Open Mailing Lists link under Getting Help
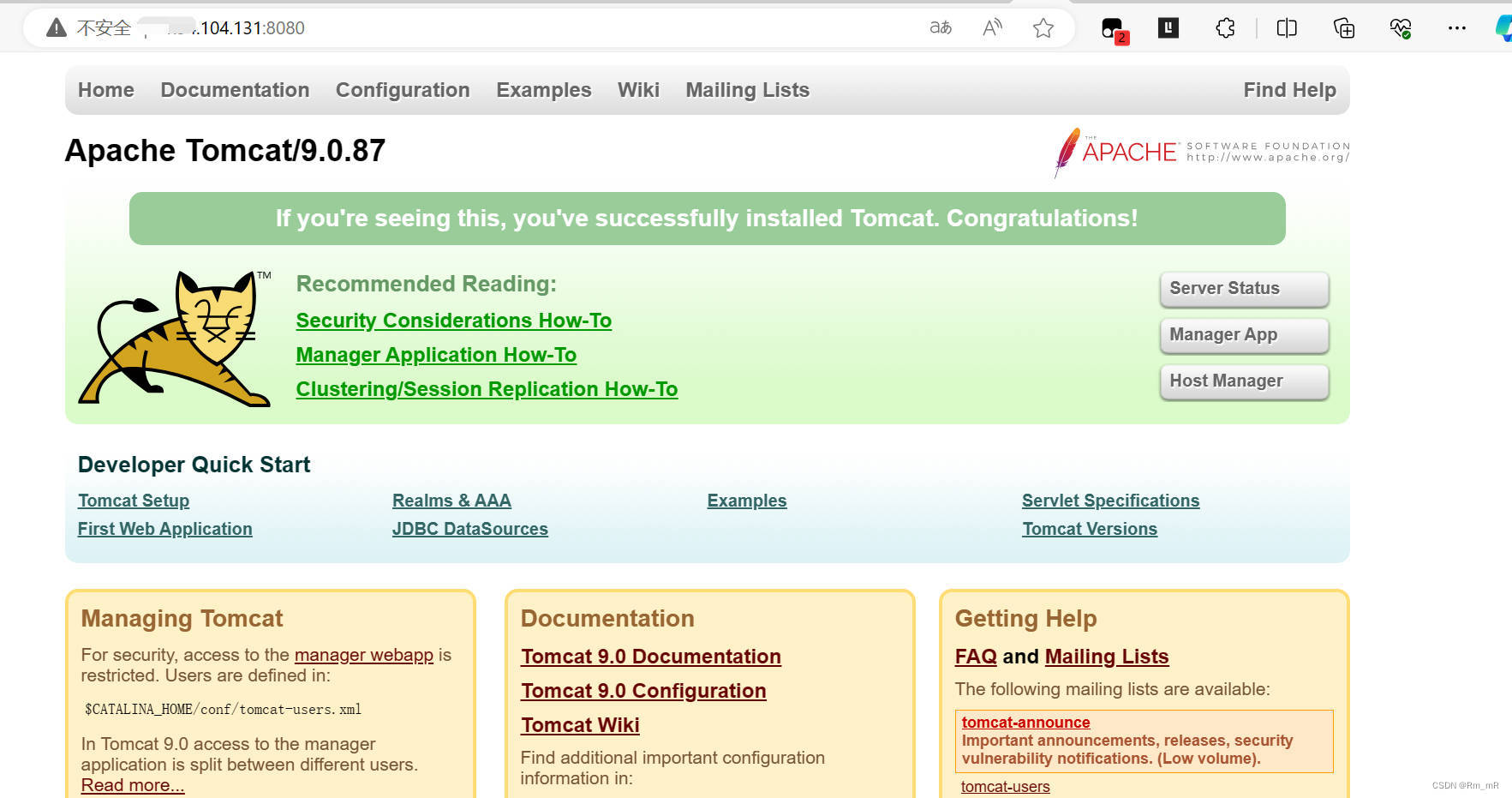This screenshot has width=1512, height=798. (x=1107, y=657)
